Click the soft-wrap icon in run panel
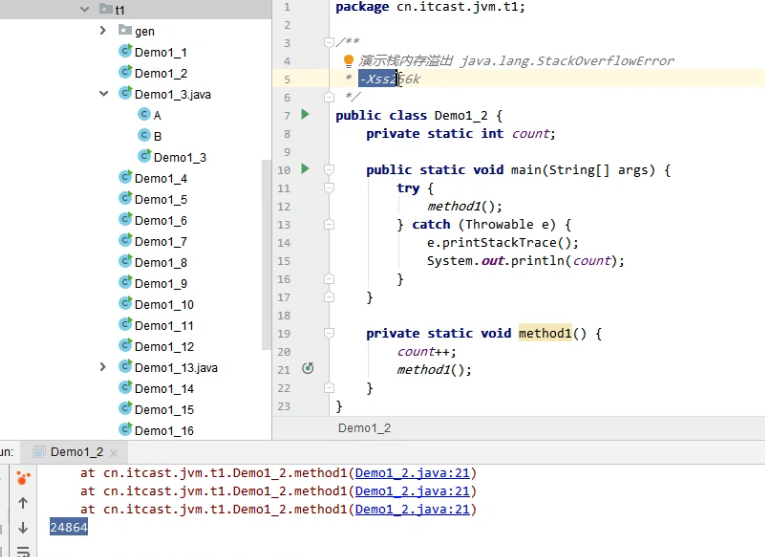 tap(23, 552)
